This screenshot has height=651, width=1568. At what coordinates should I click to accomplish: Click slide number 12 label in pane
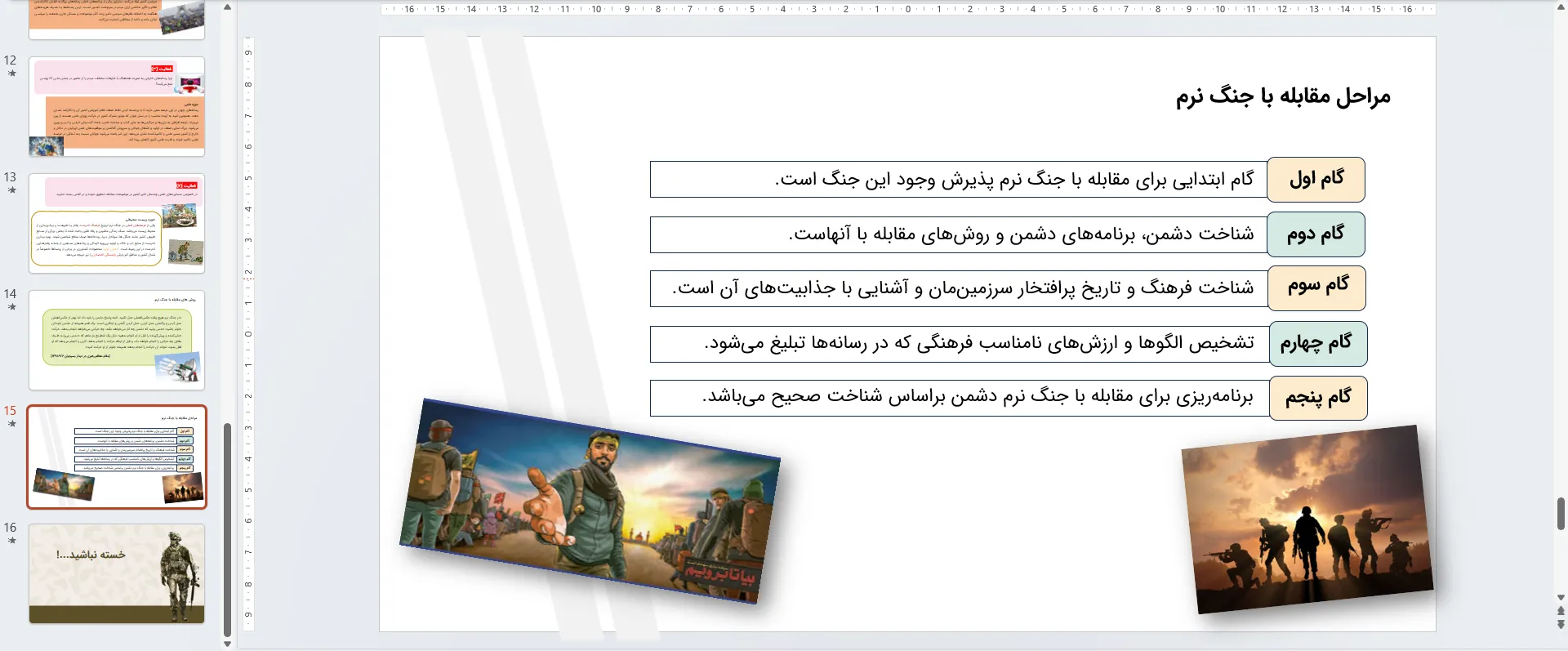click(x=10, y=60)
